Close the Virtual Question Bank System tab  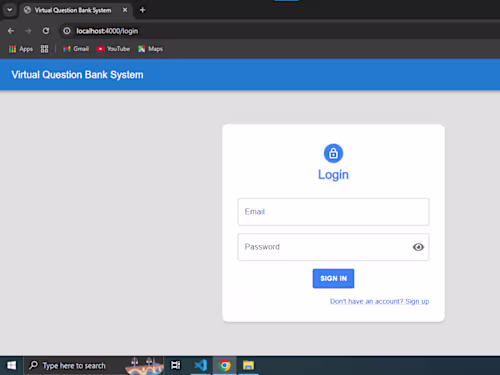click(x=125, y=10)
